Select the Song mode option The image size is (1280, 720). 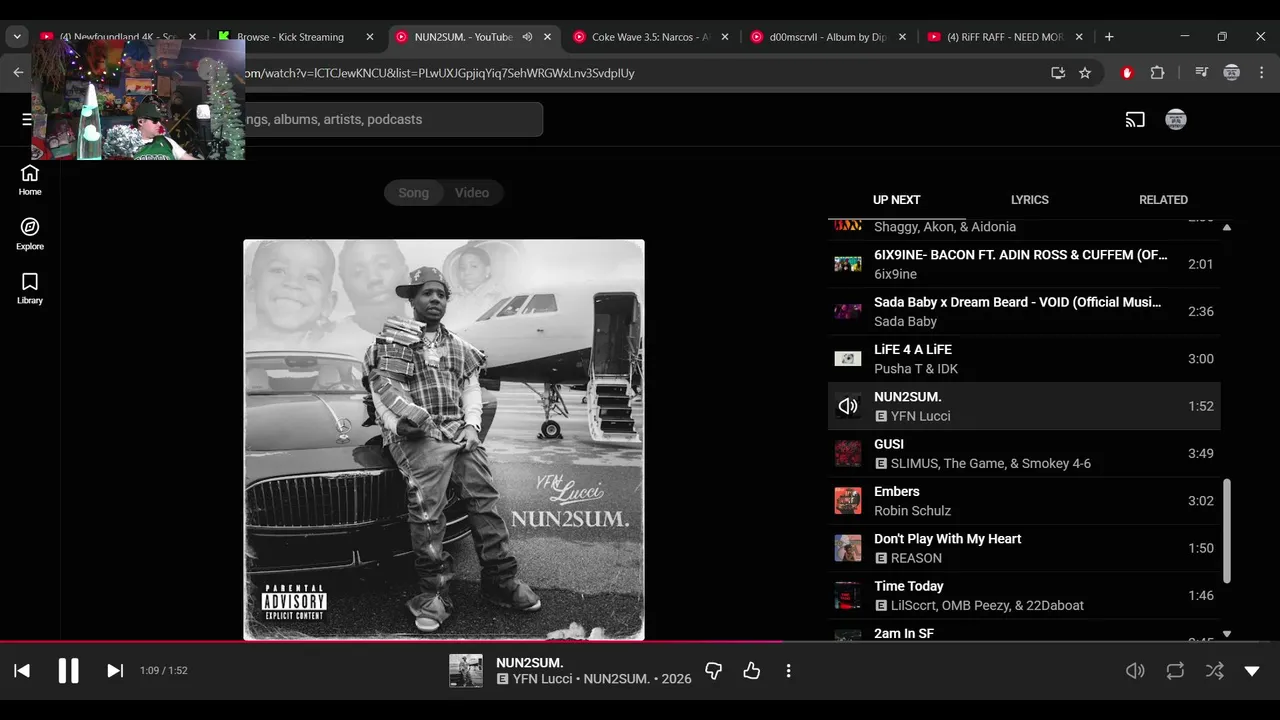[x=413, y=193]
